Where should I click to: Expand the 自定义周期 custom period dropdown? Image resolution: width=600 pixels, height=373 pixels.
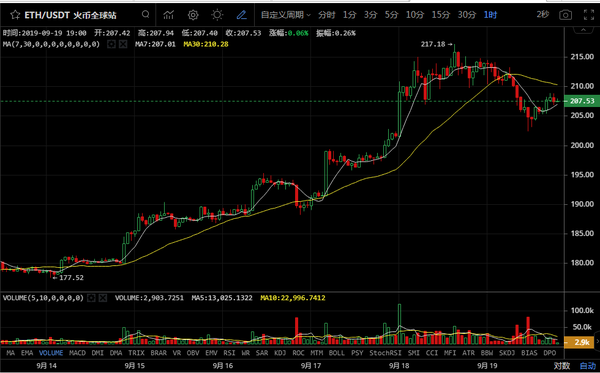click(286, 15)
